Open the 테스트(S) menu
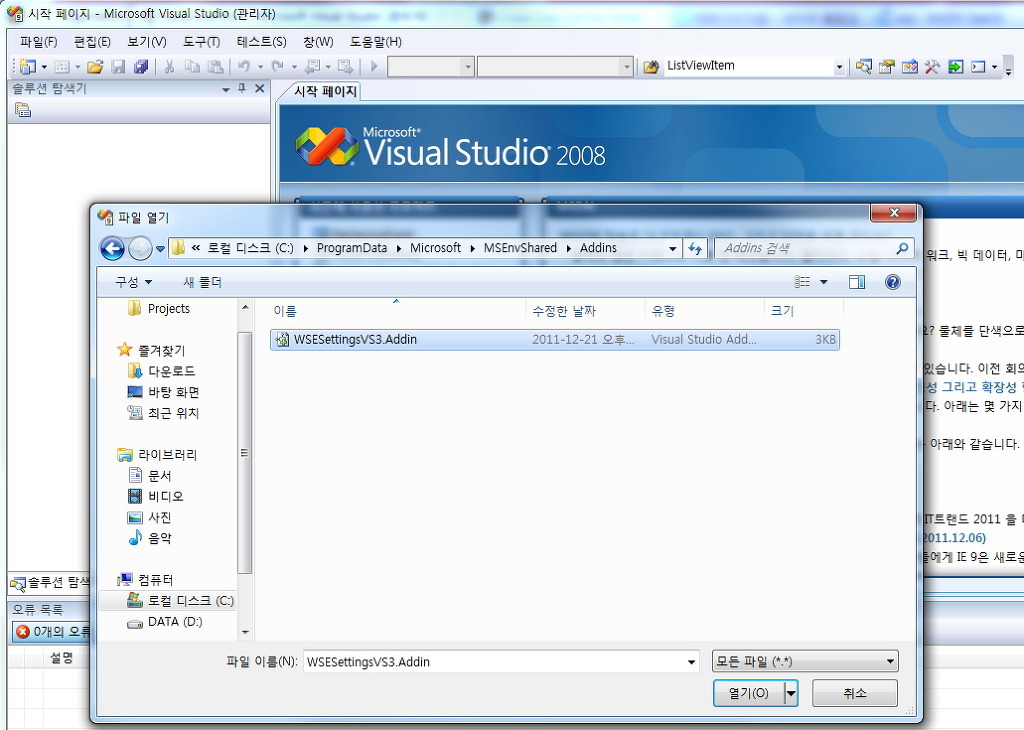 point(261,42)
